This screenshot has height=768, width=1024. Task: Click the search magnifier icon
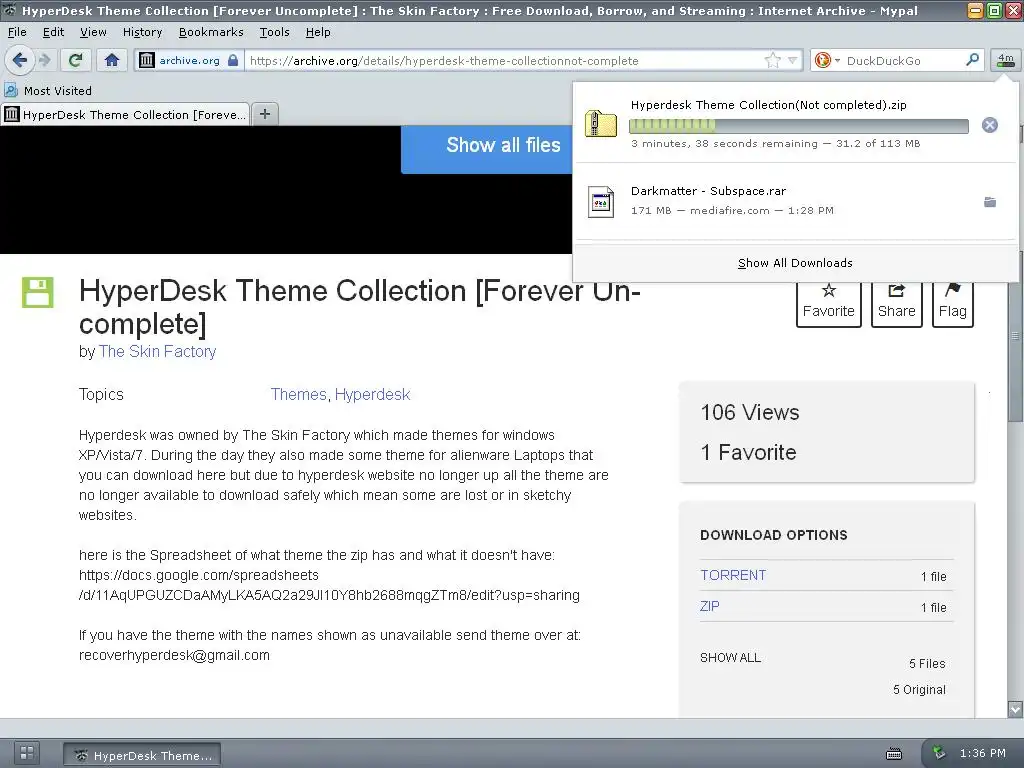(972, 60)
